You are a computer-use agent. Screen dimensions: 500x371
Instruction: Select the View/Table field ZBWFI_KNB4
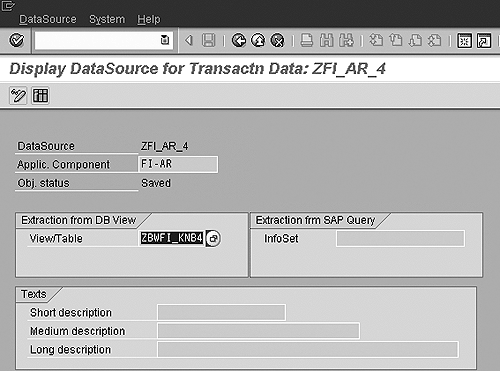coord(172,238)
